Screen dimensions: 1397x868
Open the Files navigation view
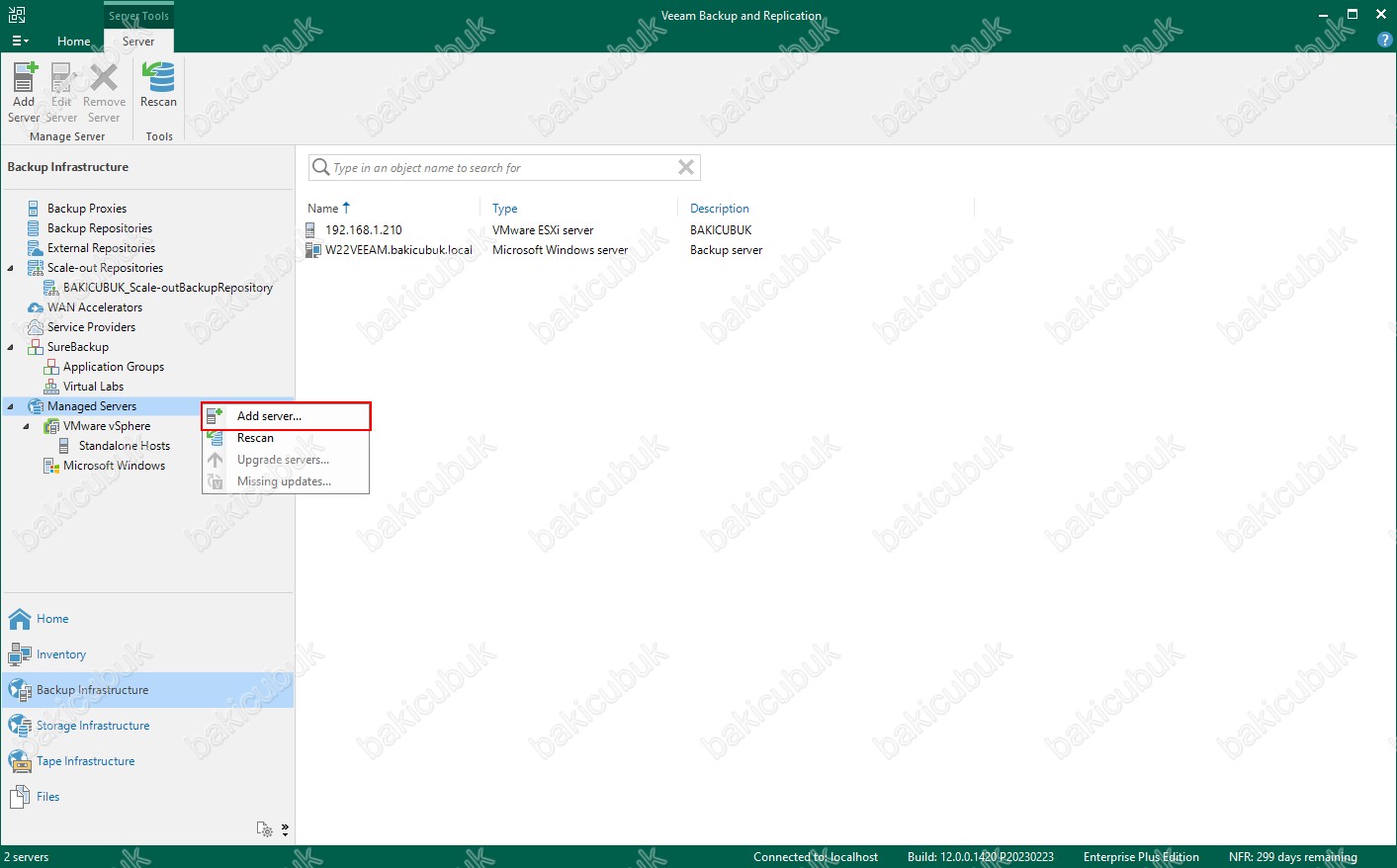tap(147, 797)
